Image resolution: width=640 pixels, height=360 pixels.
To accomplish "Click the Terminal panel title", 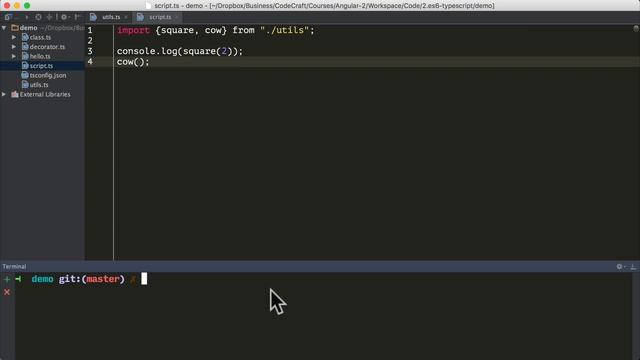I will tap(14, 267).
